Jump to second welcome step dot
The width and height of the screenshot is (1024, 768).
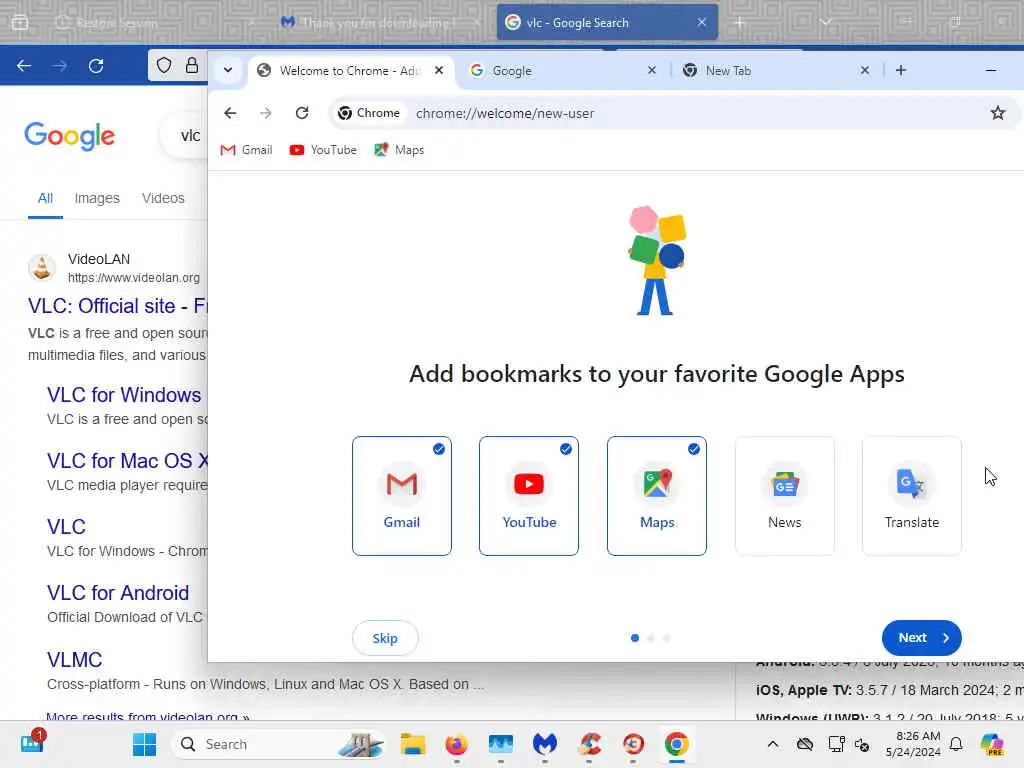tap(650, 638)
